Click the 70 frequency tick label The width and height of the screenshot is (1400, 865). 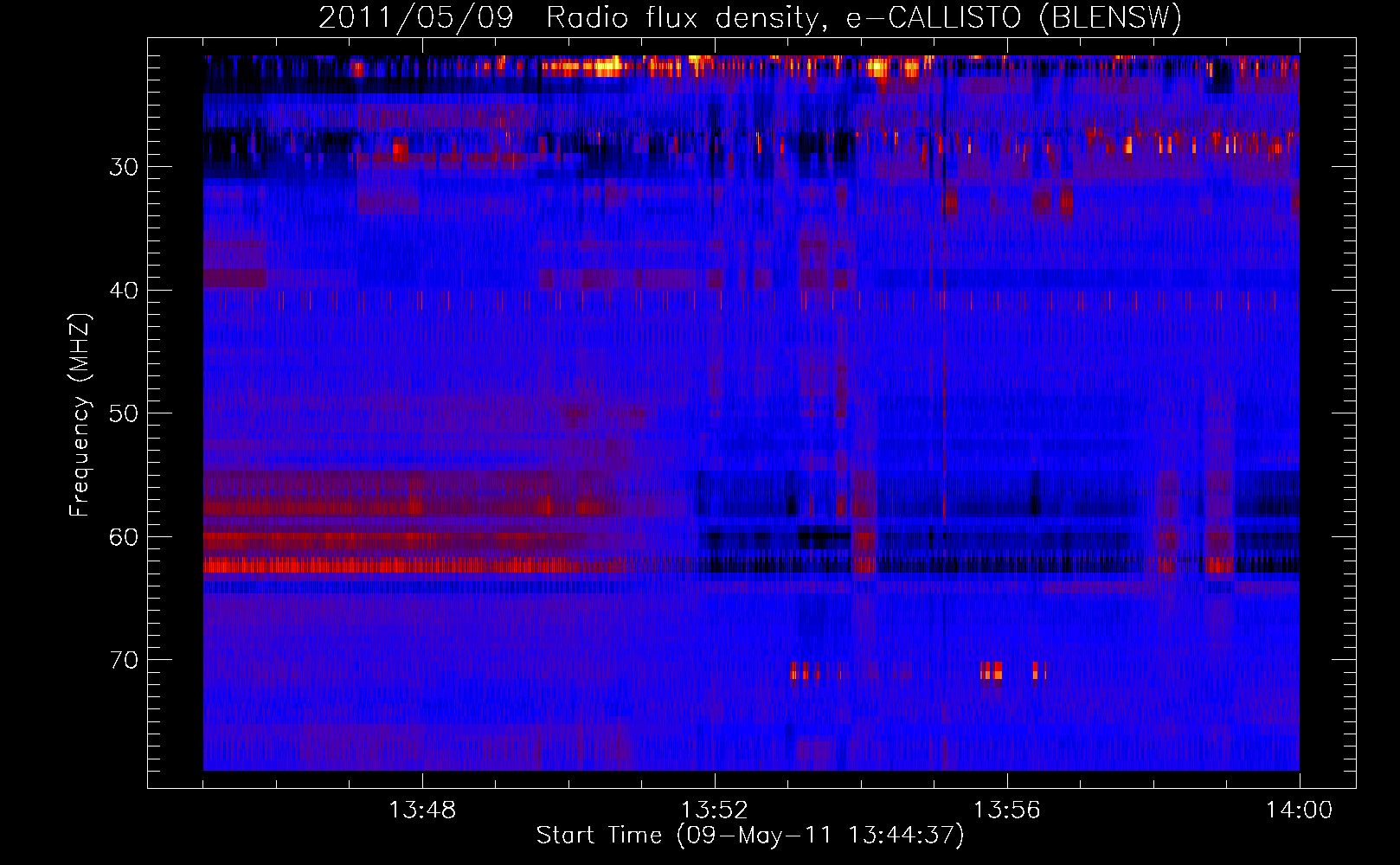pos(124,661)
